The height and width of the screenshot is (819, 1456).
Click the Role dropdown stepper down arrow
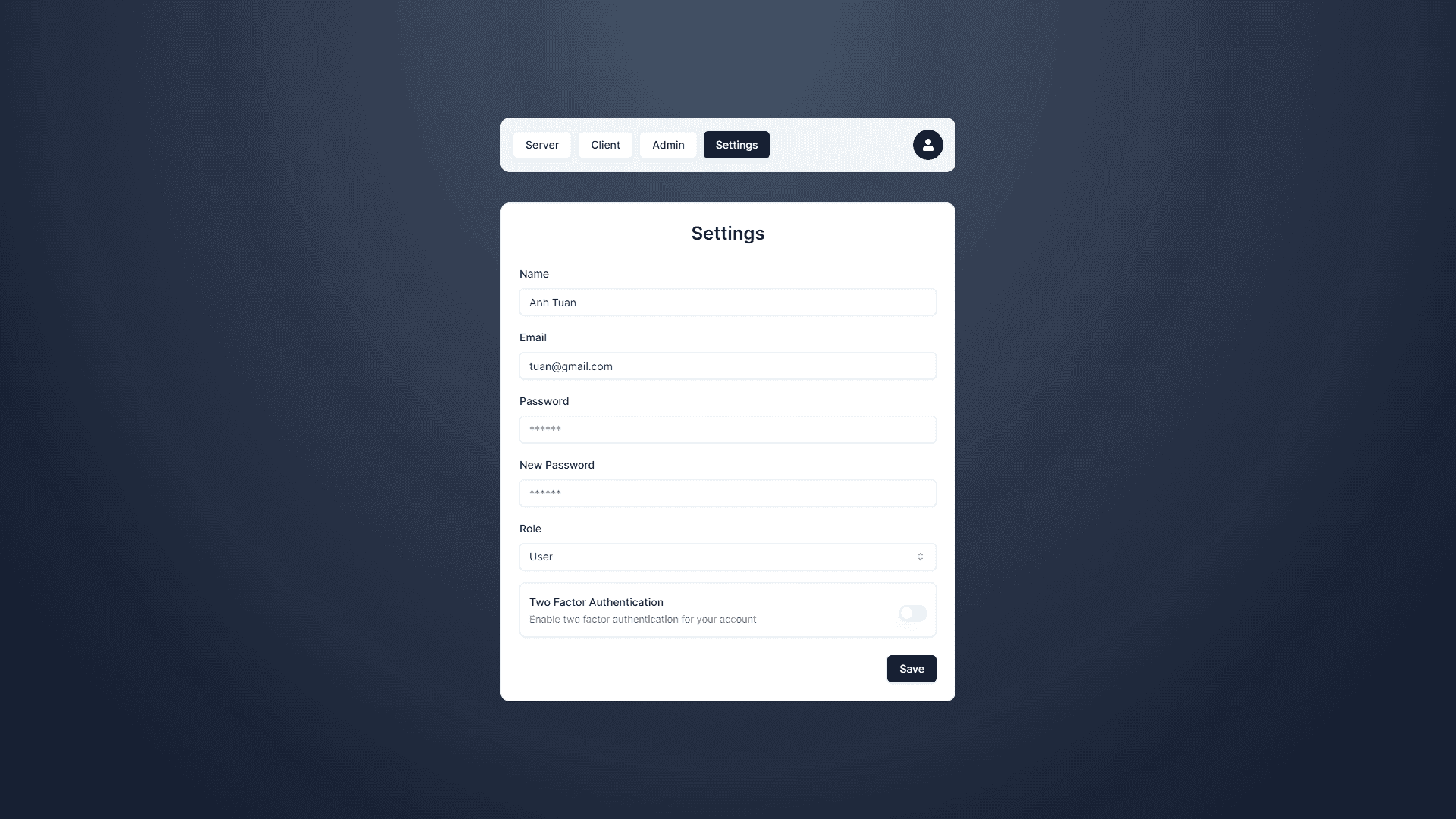(x=920, y=559)
